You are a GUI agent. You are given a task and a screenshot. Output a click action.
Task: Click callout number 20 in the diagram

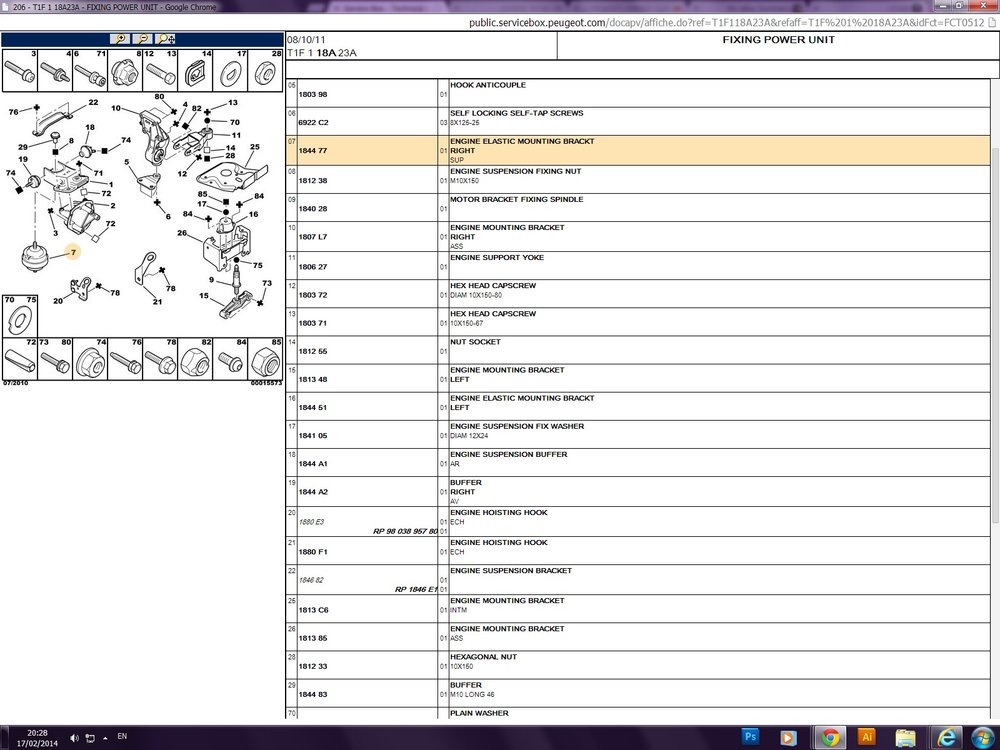pyautogui.click(x=58, y=301)
